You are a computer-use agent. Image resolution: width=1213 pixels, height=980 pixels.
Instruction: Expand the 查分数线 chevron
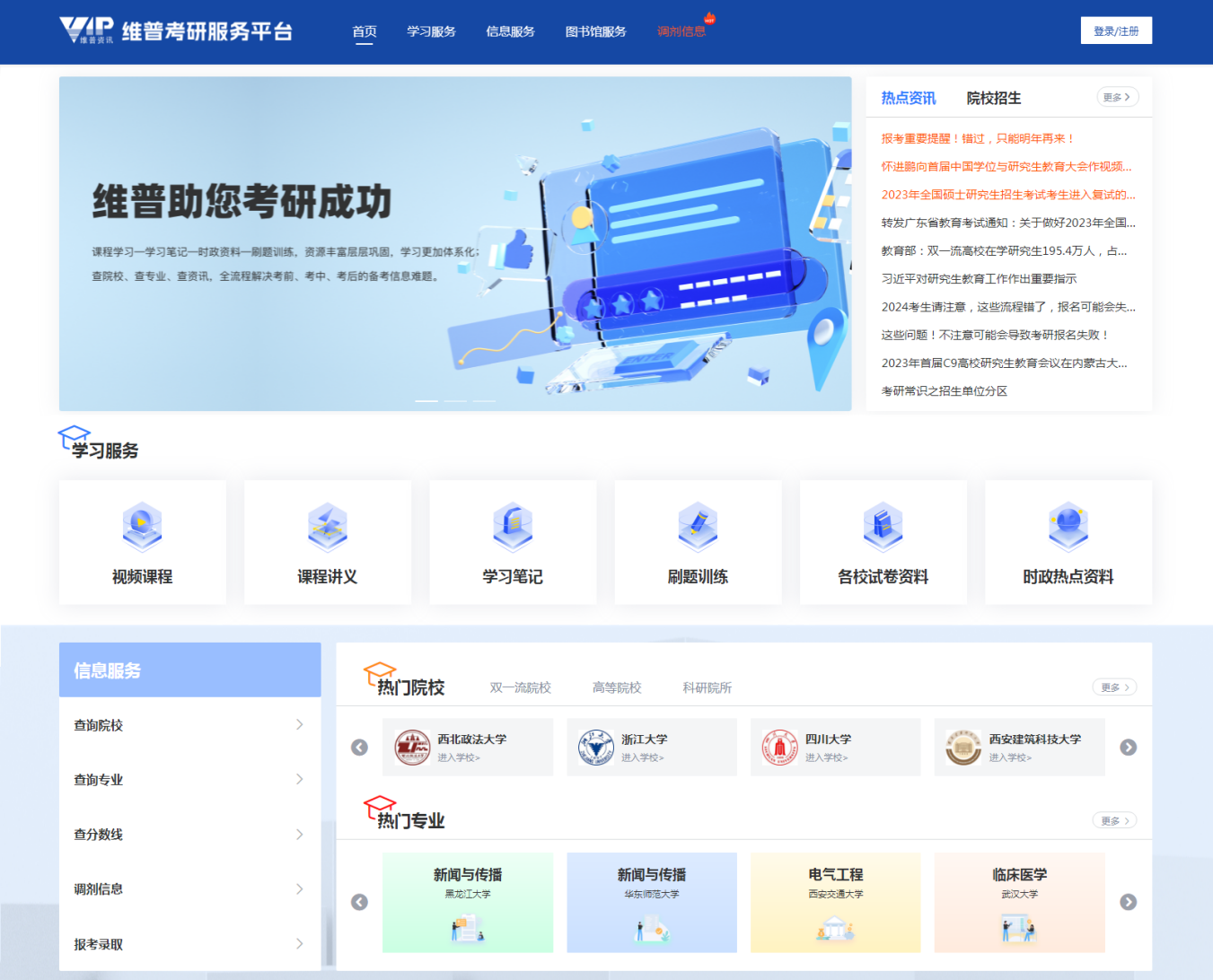[x=299, y=835]
